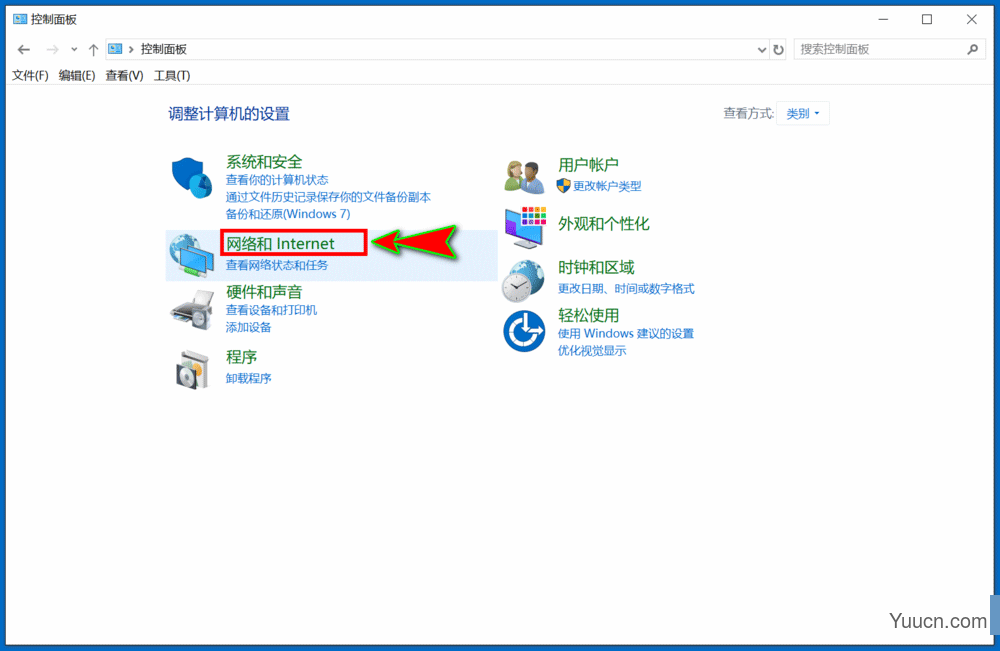Click the UAC shield icon beside 更改帐户类型
1000x651 pixels.
click(563, 186)
